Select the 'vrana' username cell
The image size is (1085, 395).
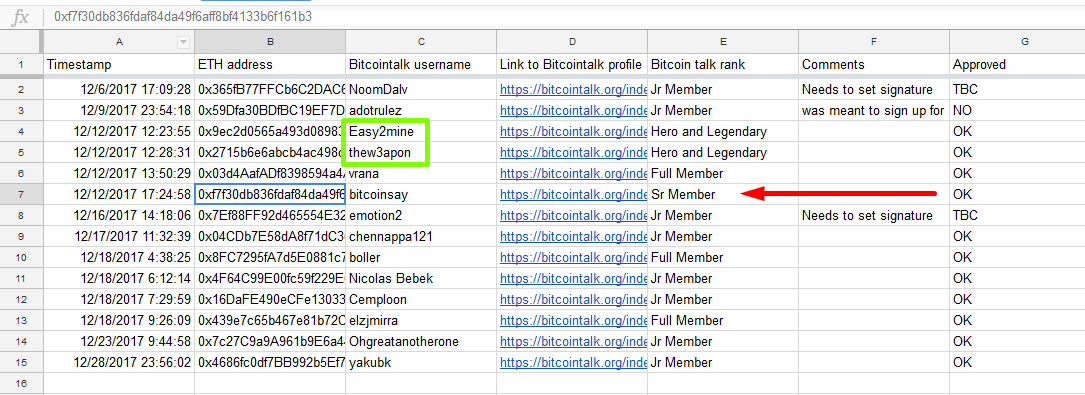coord(421,174)
